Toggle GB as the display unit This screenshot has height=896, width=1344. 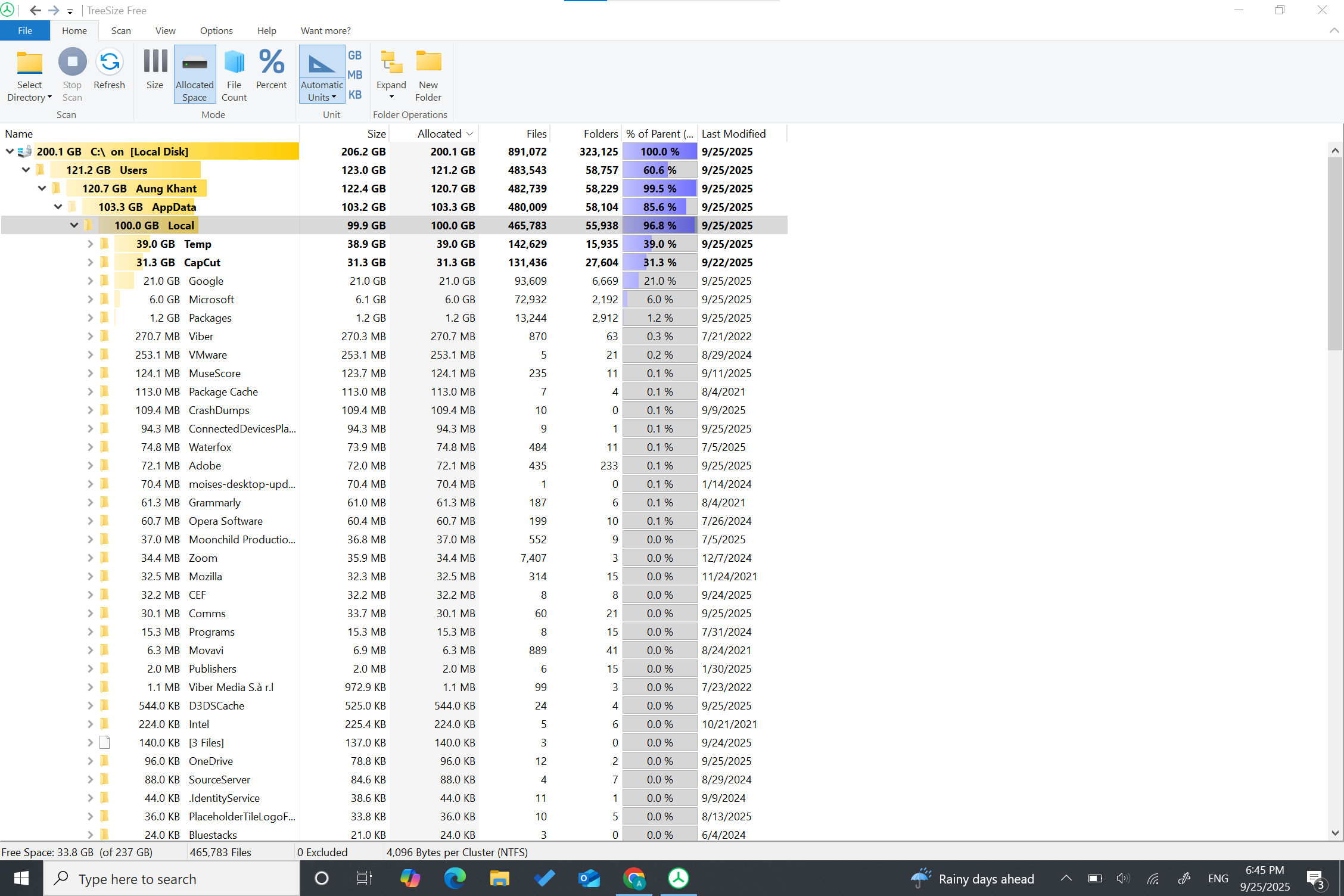(354, 54)
